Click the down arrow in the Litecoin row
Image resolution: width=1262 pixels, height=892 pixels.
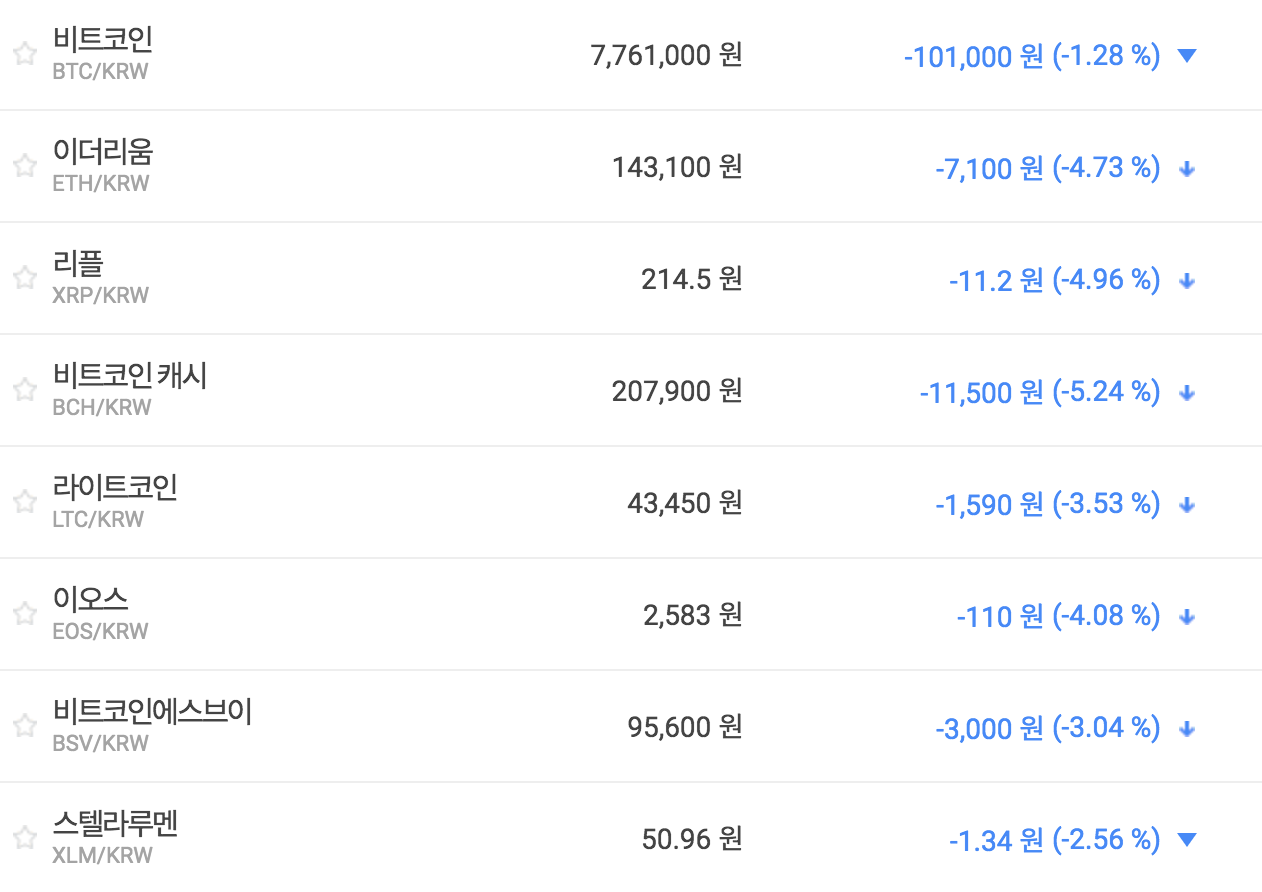(x=1187, y=505)
